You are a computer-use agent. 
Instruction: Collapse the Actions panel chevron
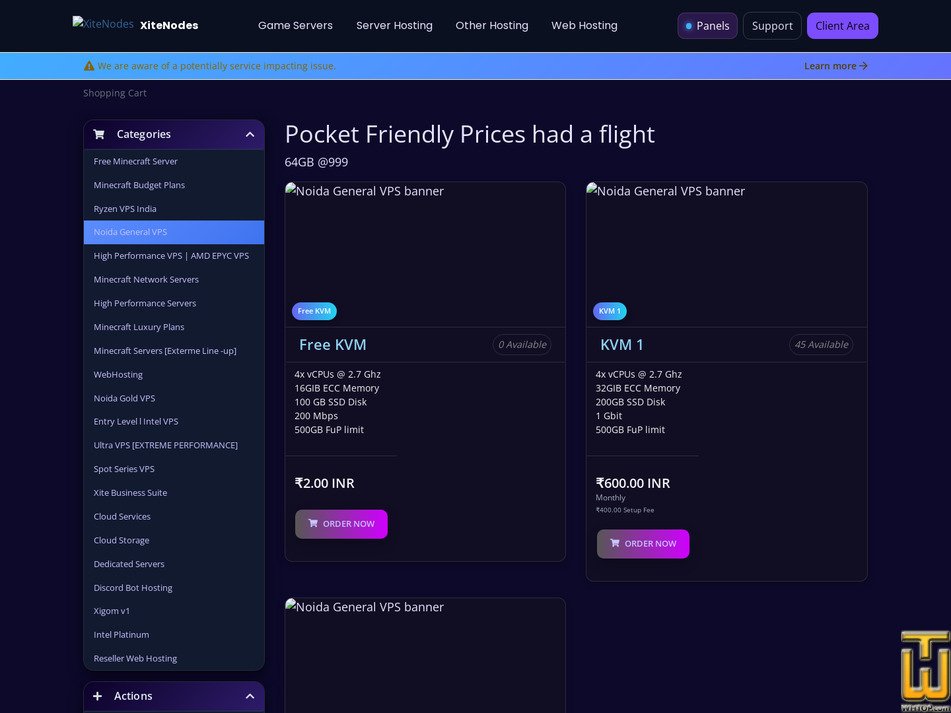[x=250, y=696]
